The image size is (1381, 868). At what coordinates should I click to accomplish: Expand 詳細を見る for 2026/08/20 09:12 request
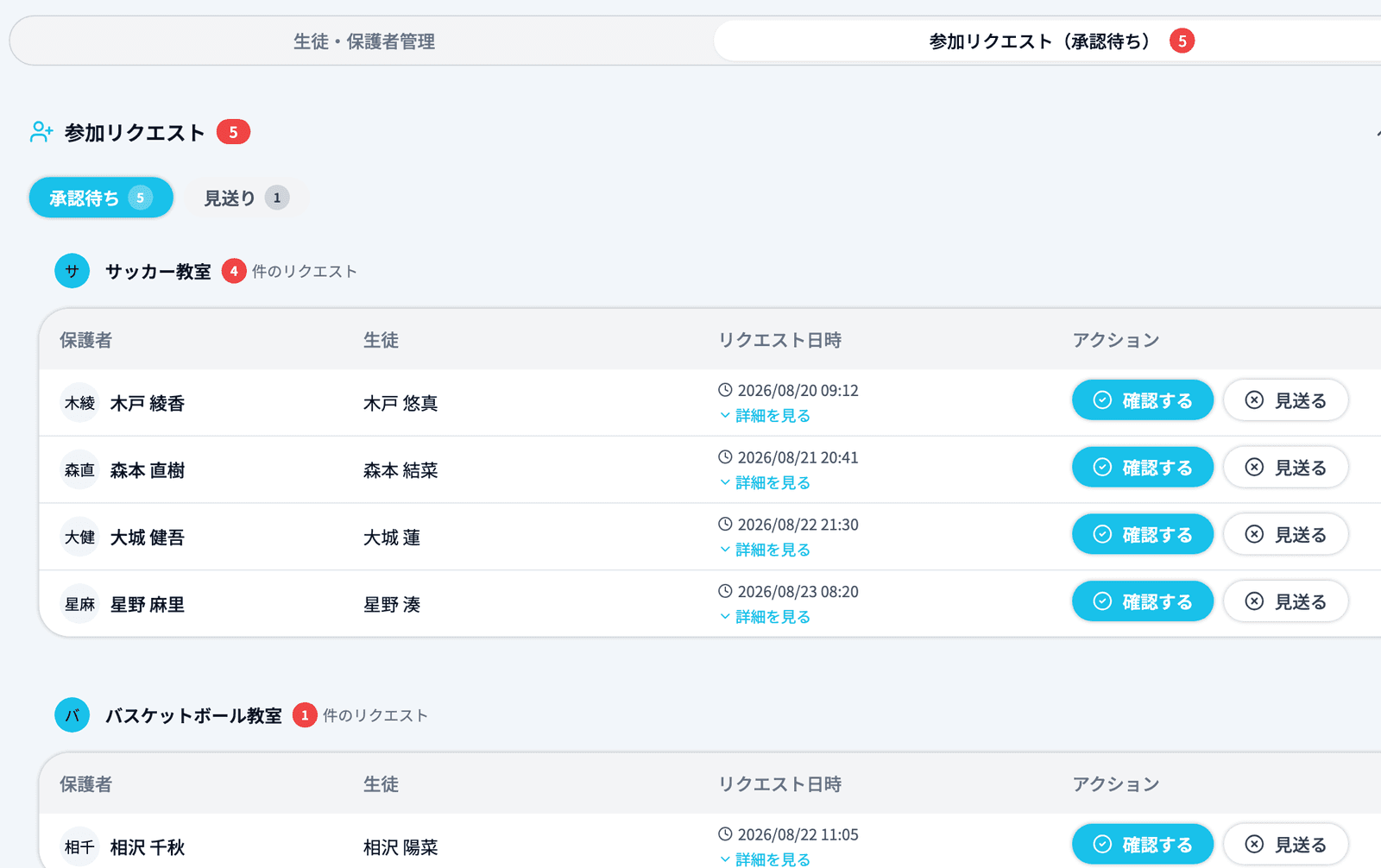coord(765,416)
